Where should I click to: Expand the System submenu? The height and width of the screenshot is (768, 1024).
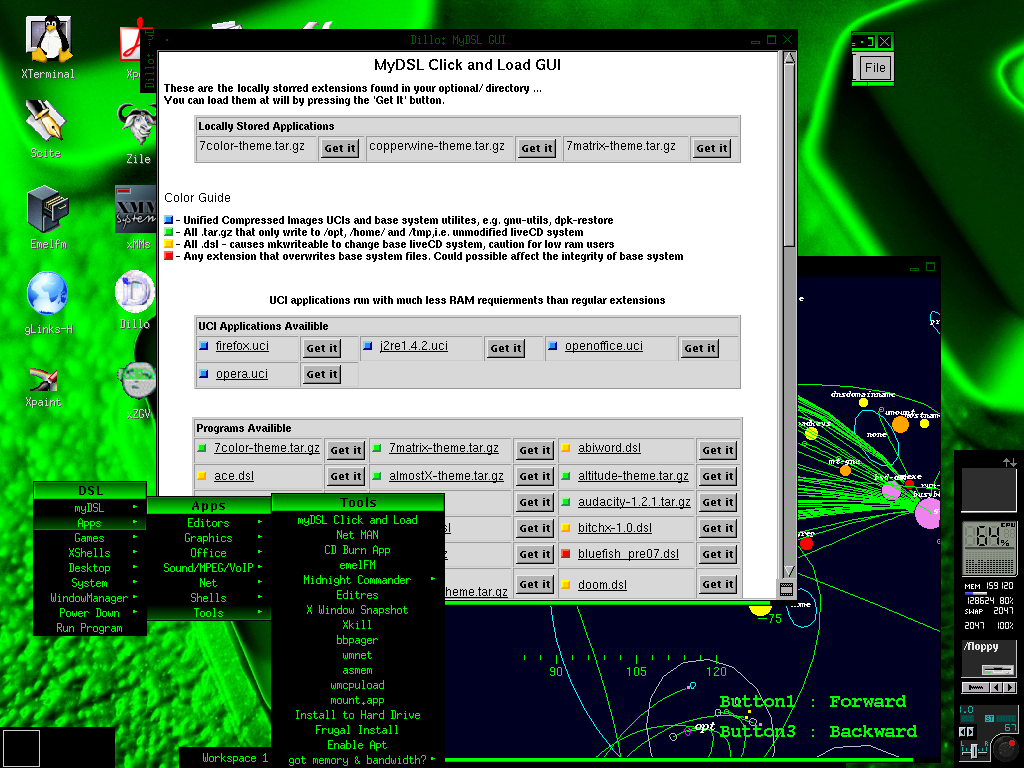tap(89, 583)
